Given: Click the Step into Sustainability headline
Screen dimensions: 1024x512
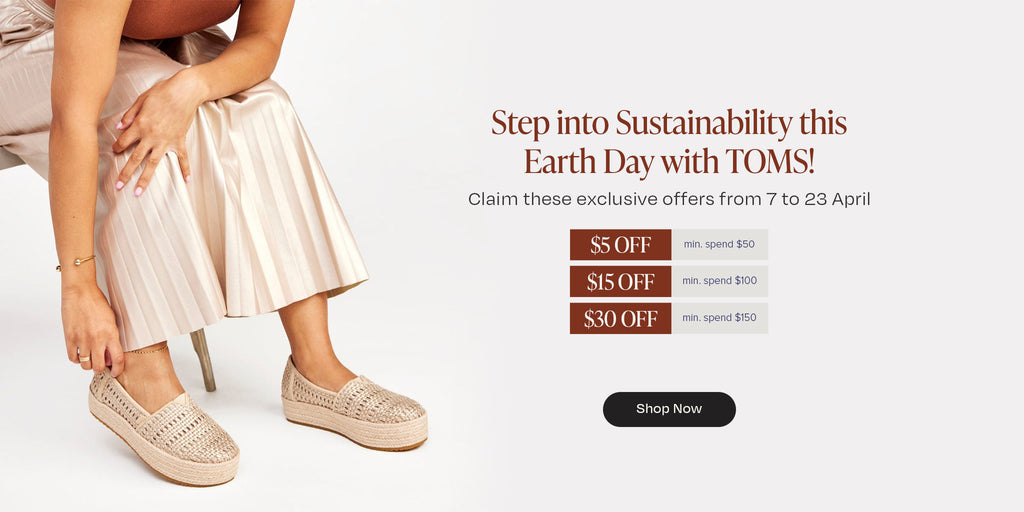Looking at the screenshot, I should (669, 124).
